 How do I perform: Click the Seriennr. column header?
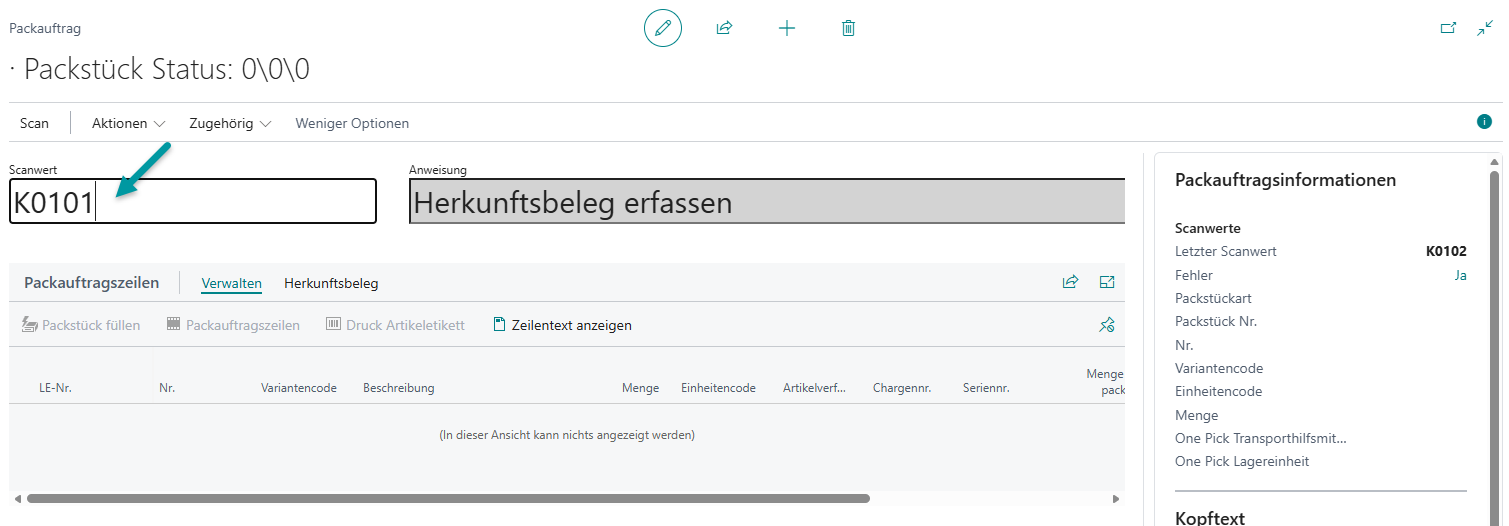pos(986,388)
